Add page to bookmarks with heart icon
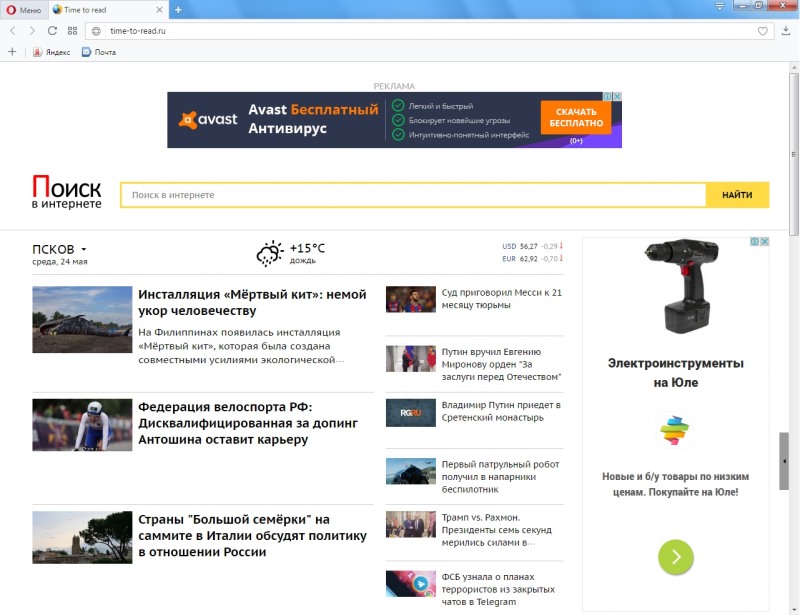 click(763, 31)
